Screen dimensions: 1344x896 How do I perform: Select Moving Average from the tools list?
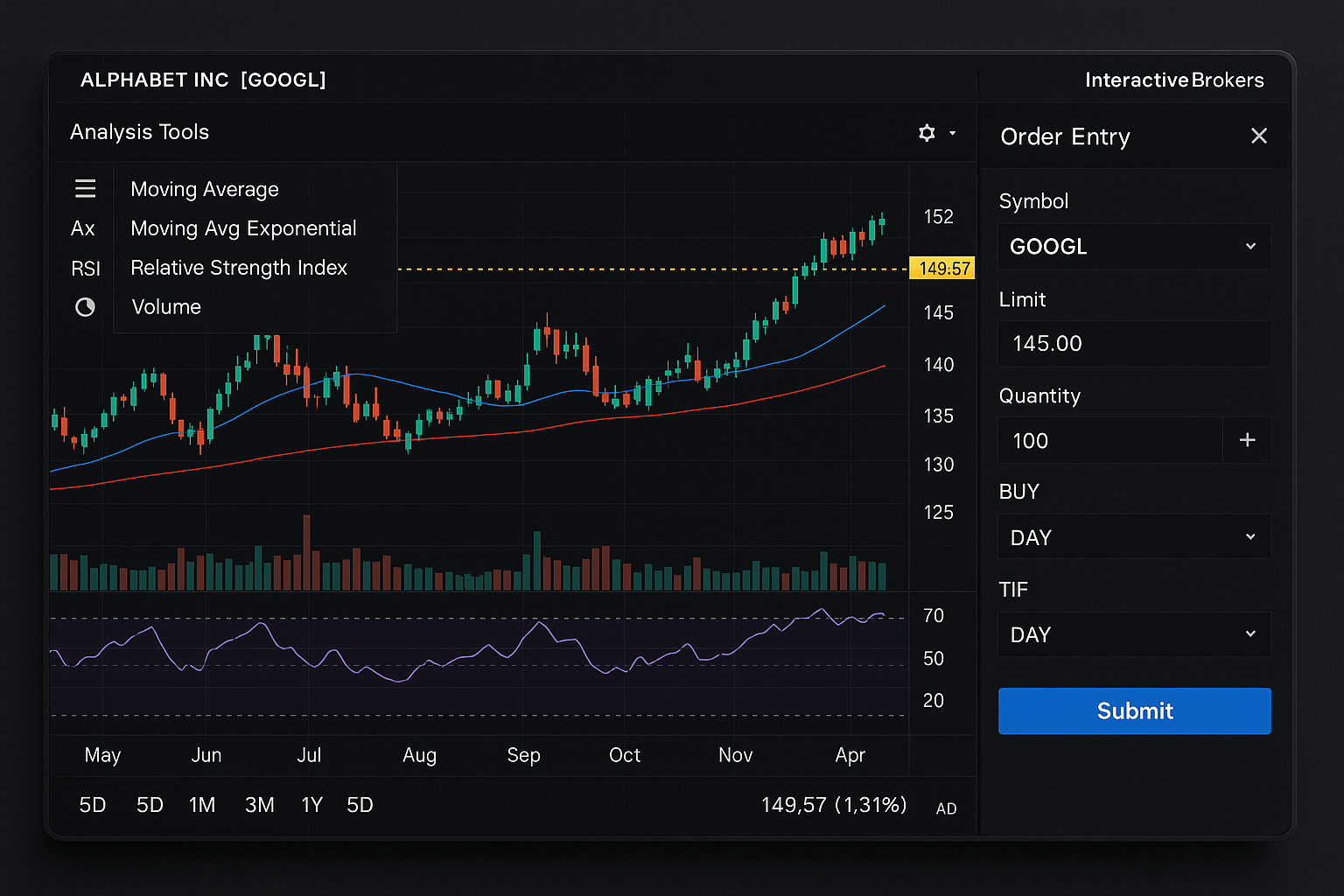click(x=205, y=190)
